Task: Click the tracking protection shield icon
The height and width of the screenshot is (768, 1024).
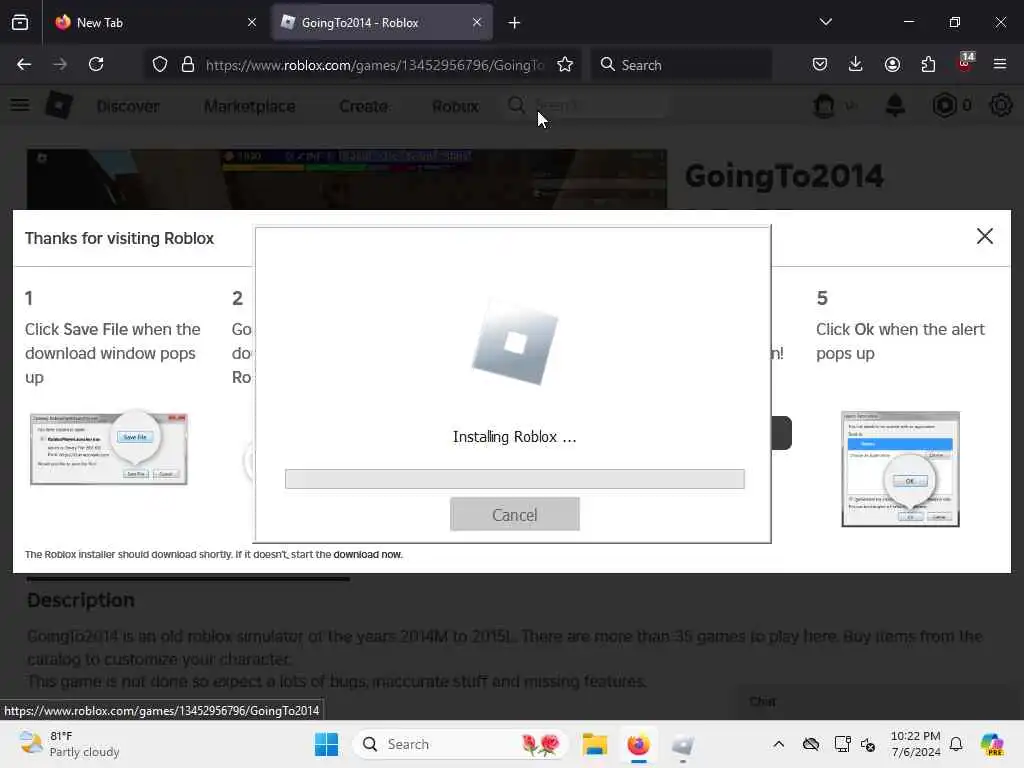Action: click(x=160, y=65)
